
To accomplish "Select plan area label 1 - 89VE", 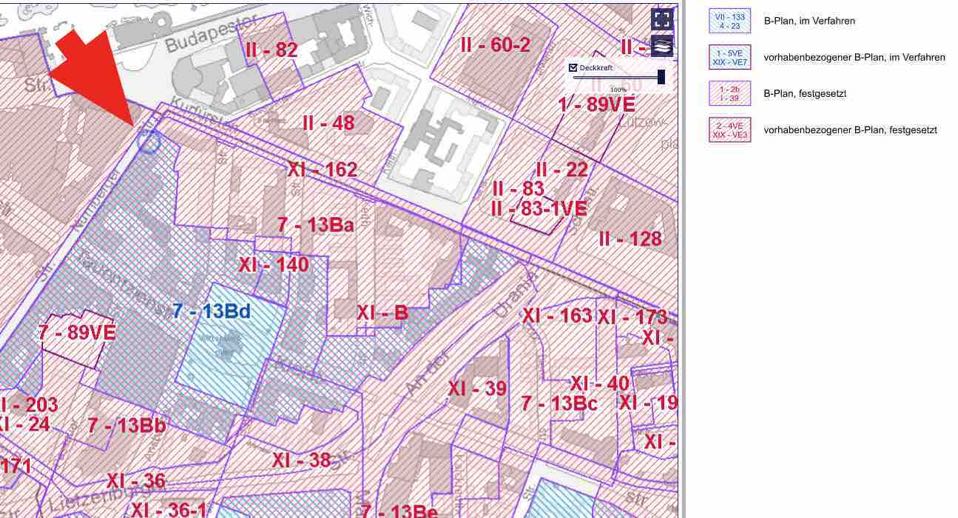I will tap(596, 104).
